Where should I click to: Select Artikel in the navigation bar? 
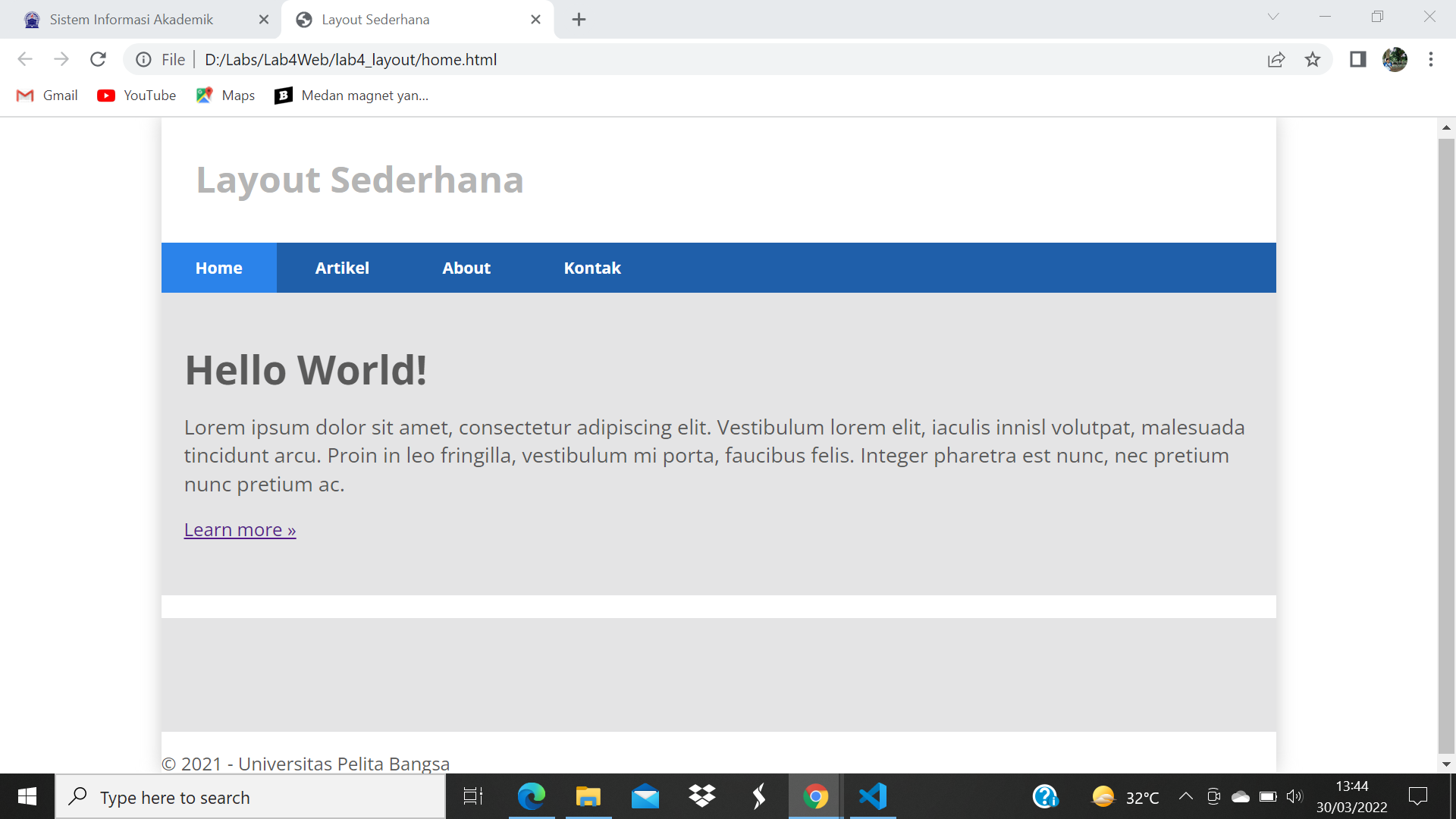[342, 267]
